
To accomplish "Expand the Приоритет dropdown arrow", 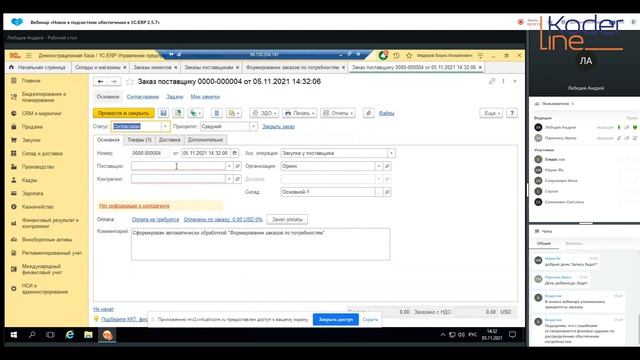I will [x=253, y=127].
